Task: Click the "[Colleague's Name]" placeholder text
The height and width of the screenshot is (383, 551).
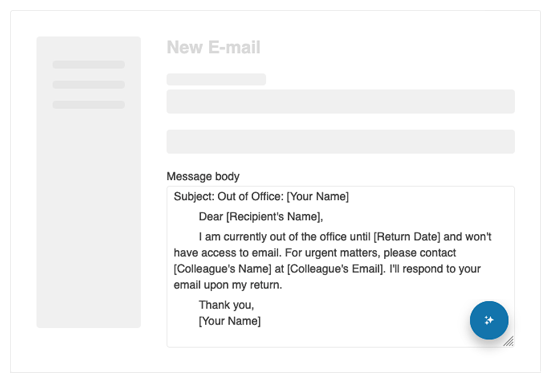Action: pos(222,269)
